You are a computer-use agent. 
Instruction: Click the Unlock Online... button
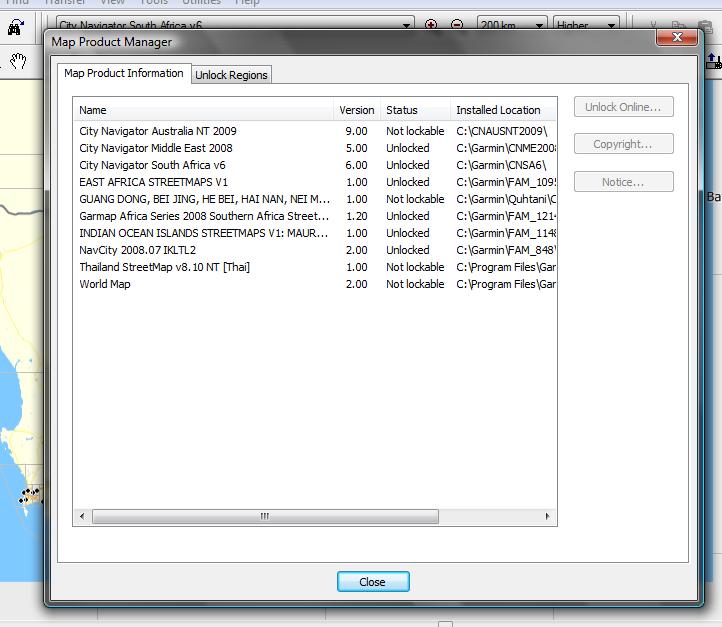[623, 107]
